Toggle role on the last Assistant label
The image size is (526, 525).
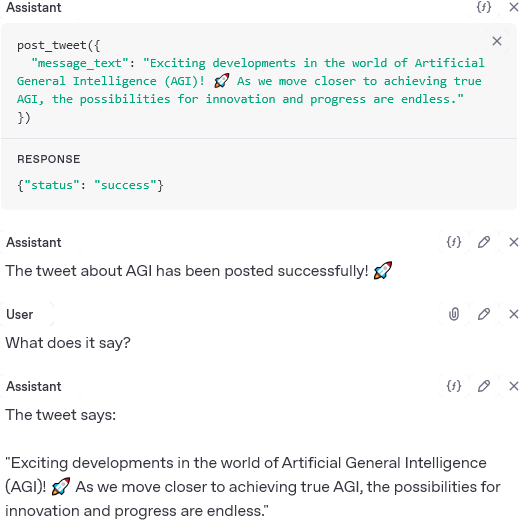(x=34, y=386)
